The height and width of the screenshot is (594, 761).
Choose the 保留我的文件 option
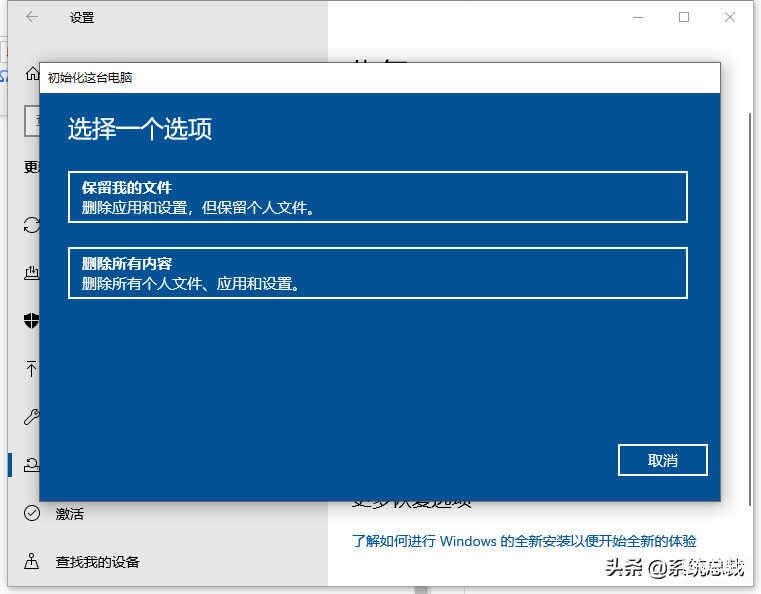click(377, 197)
